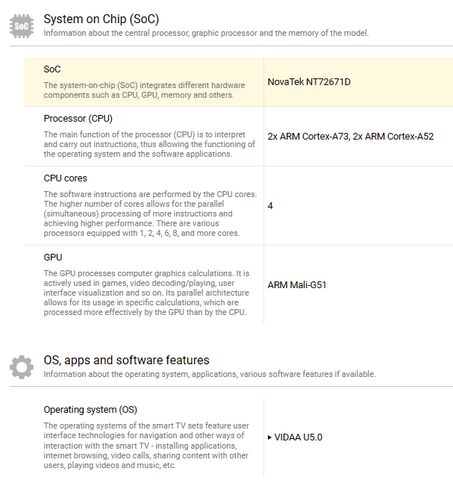
Task: Click the System on Chip (SoC) heading
Action: (x=101, y=19)
